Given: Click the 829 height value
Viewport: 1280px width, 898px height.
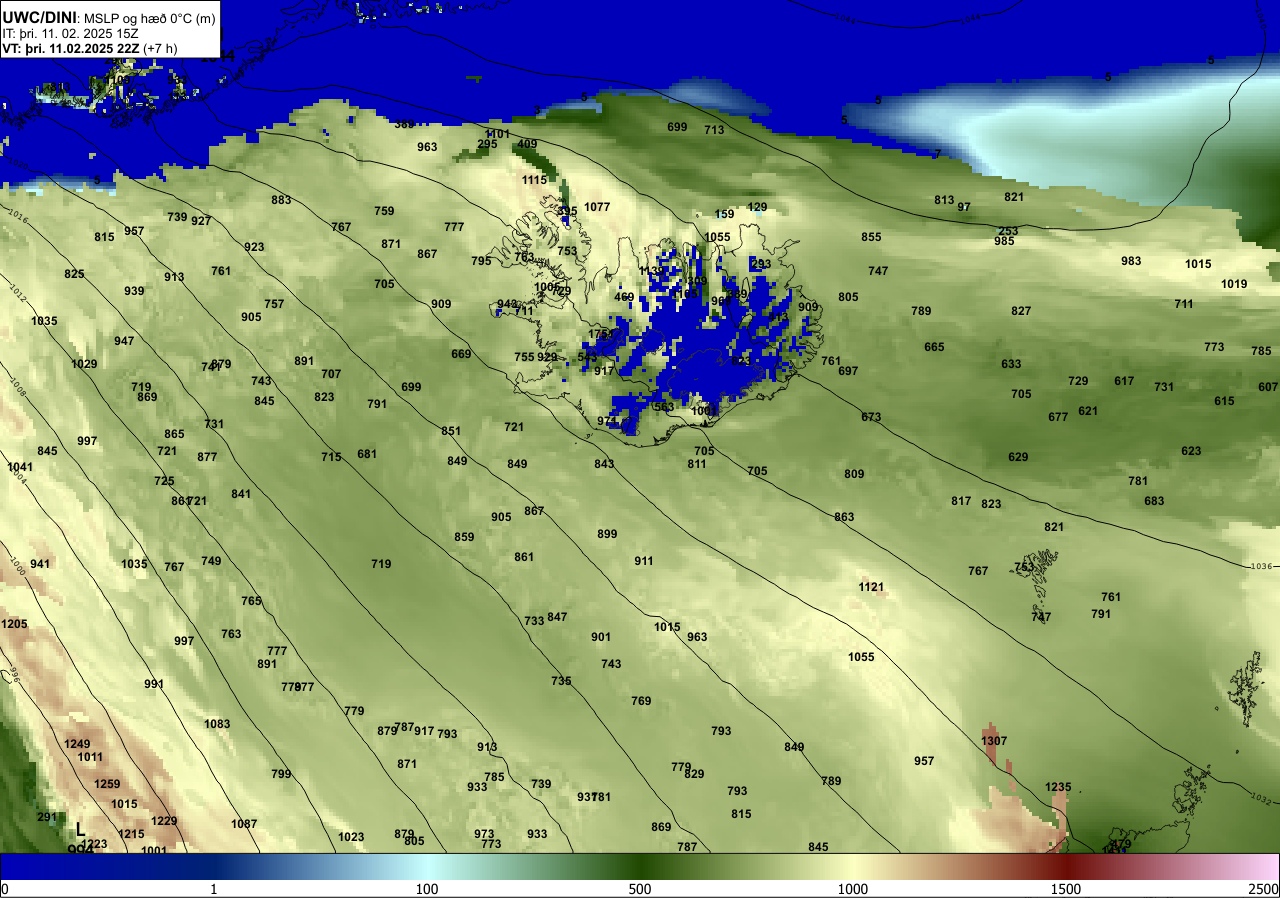Looking at the screenshot, I should tap(694, 774).
